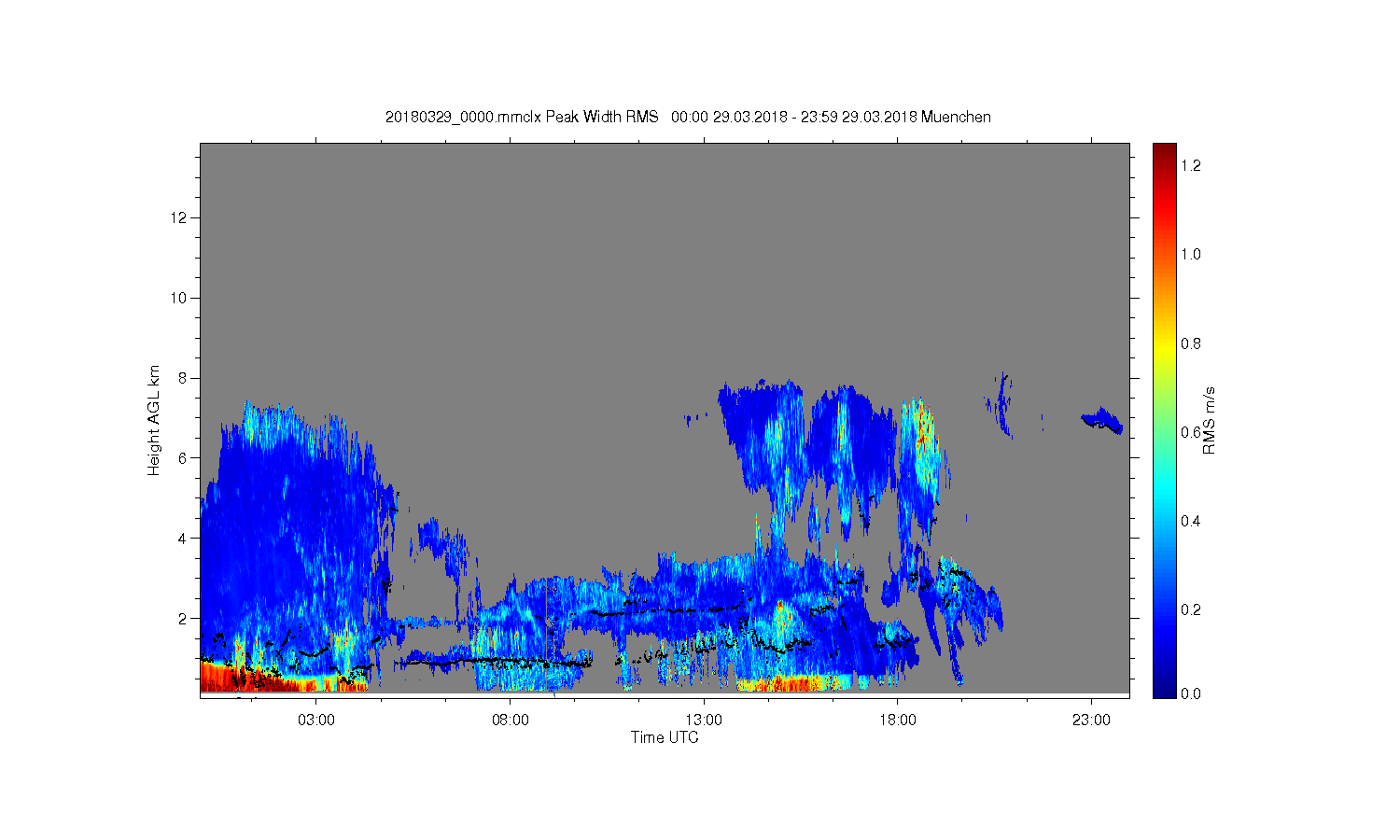Click the colorbar tick label 1.2
Viewport: 1400px width, 840px height.
[1191, 165]
